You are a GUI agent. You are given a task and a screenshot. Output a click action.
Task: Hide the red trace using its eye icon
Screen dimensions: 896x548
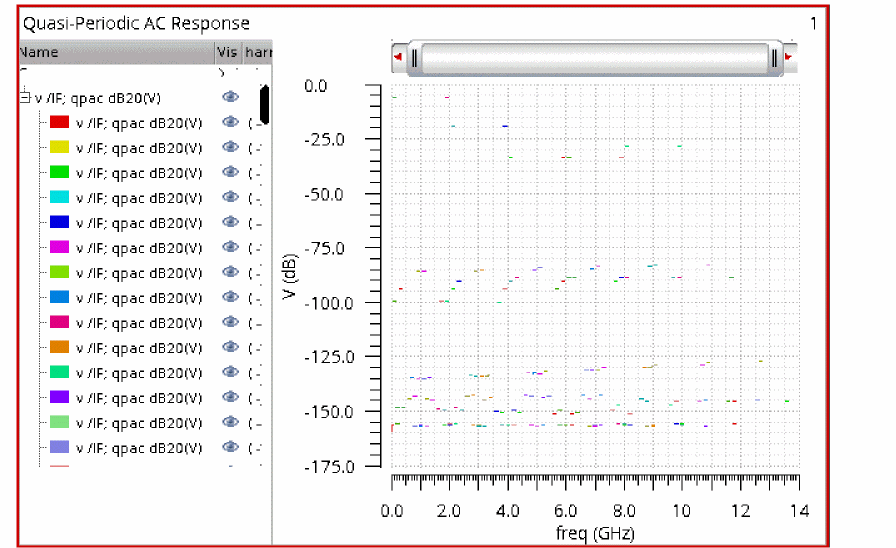point(231,122)
